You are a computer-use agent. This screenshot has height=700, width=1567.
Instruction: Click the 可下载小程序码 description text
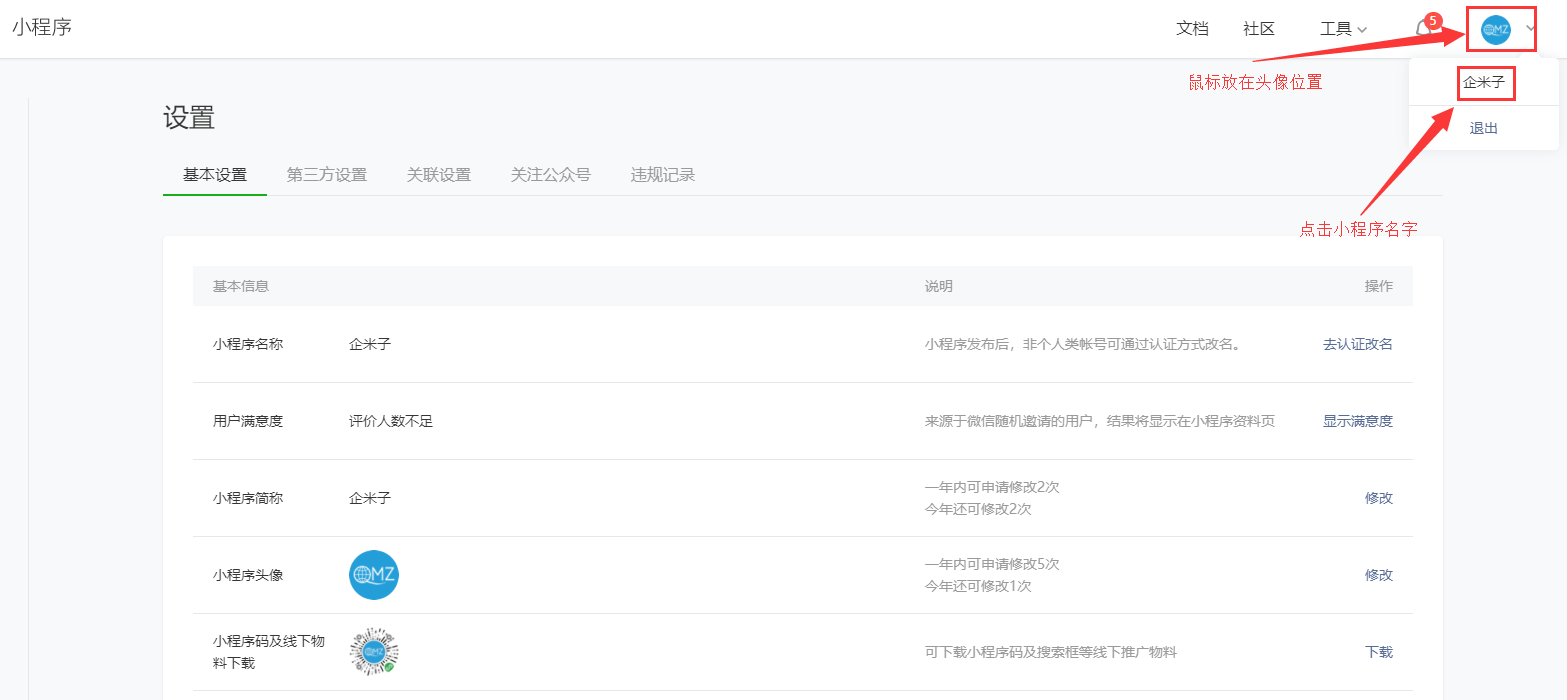(1051, 652)
